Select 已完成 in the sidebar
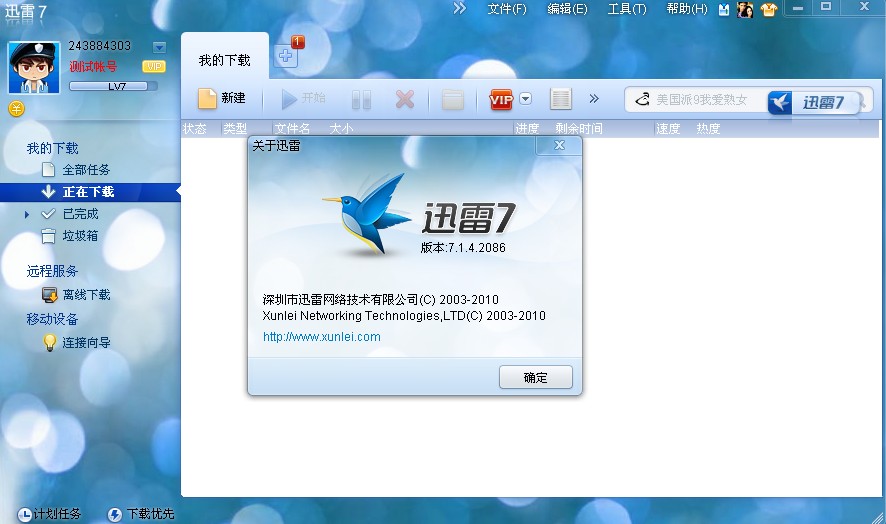Viewport: 886px width, 524px height. coord(80,214)
